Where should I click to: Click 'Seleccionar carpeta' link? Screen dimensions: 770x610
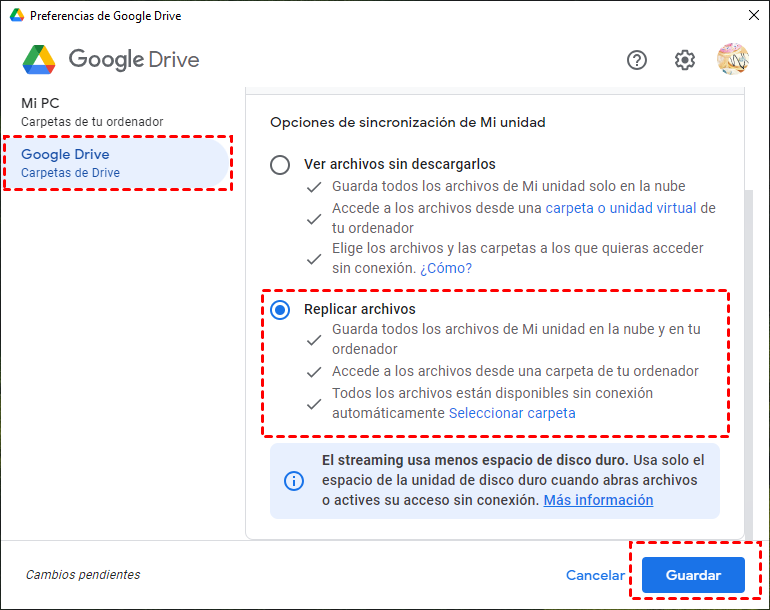point(512,413)
